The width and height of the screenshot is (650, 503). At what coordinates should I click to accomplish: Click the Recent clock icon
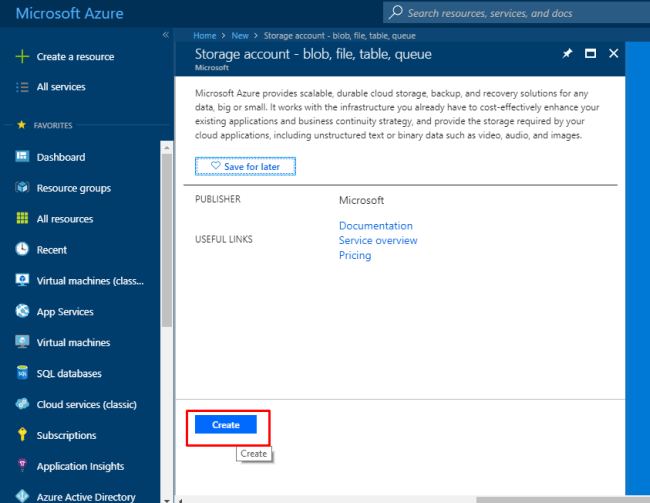(x=22, y=249)
